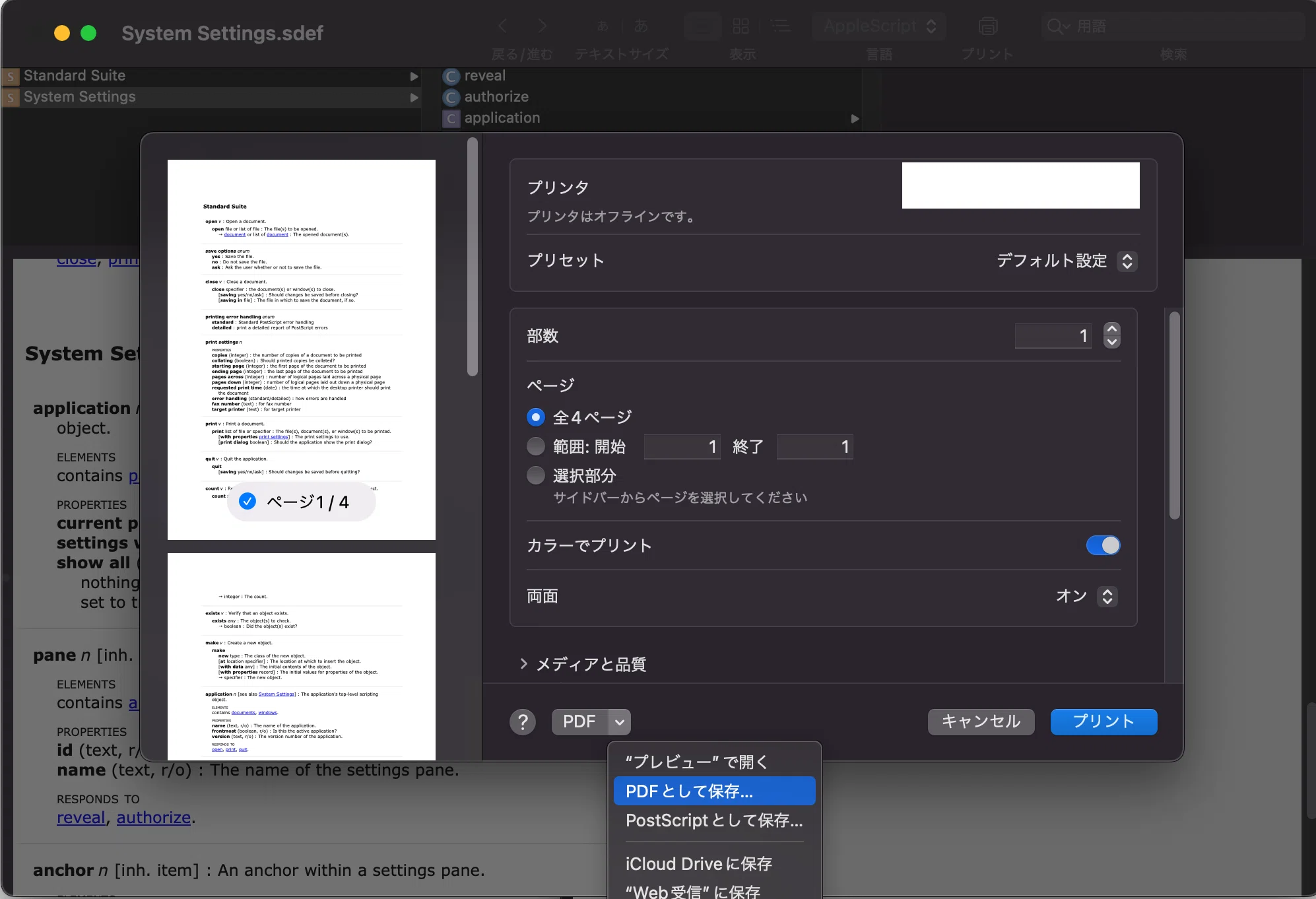Open the PDF dropdown arrow
Image resolution: width=1316 pixels, height=899 pixels.
click(619, 722)
